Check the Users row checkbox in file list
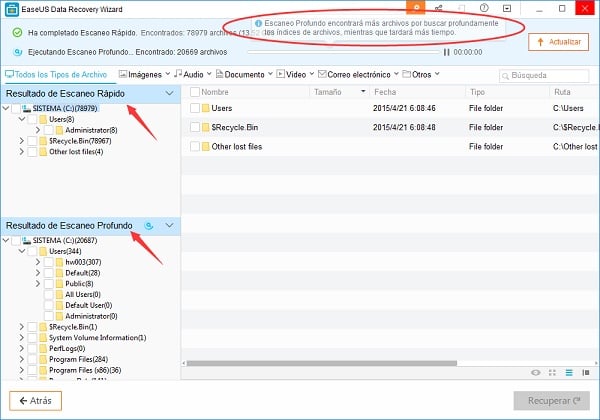The image size is (600, 420). point(195,108)
